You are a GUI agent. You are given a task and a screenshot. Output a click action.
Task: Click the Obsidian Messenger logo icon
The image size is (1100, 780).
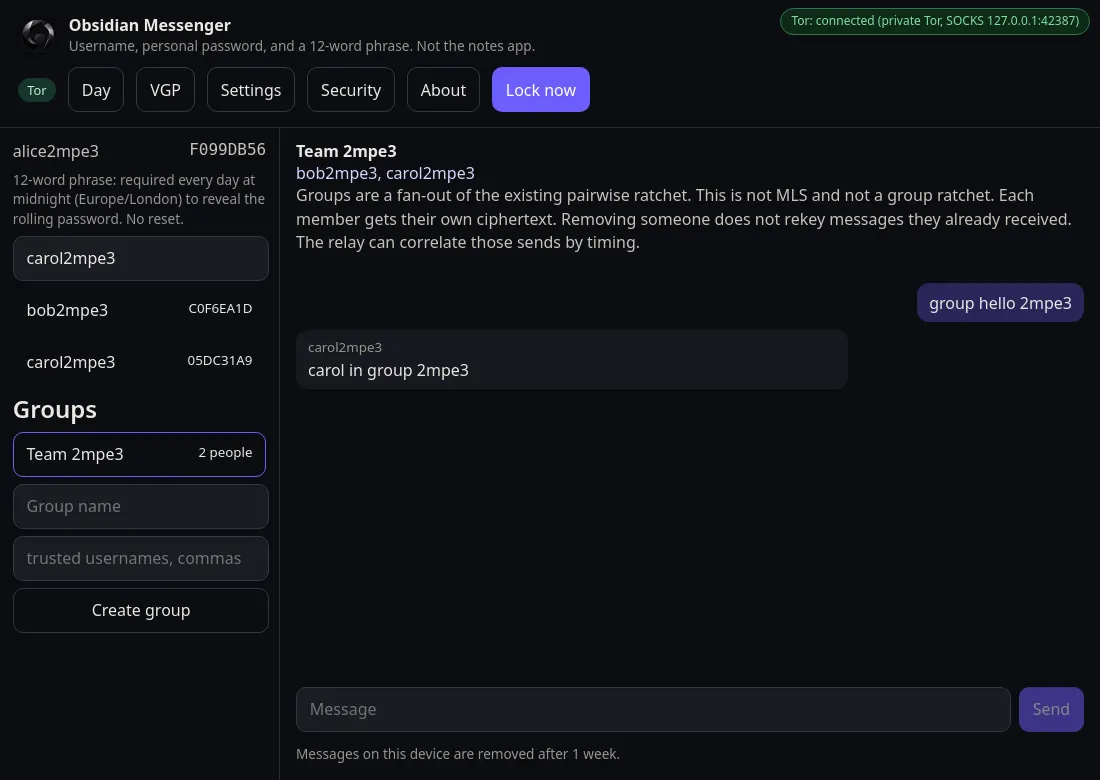pos(38,34)
